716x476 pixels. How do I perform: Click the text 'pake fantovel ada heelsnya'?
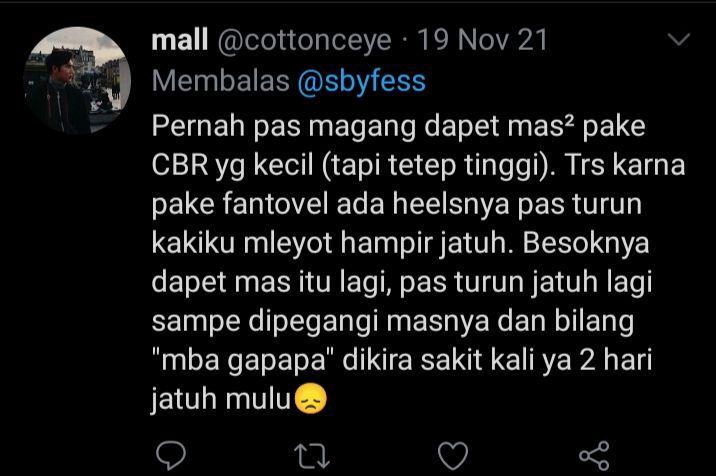(x=331, y=204)
